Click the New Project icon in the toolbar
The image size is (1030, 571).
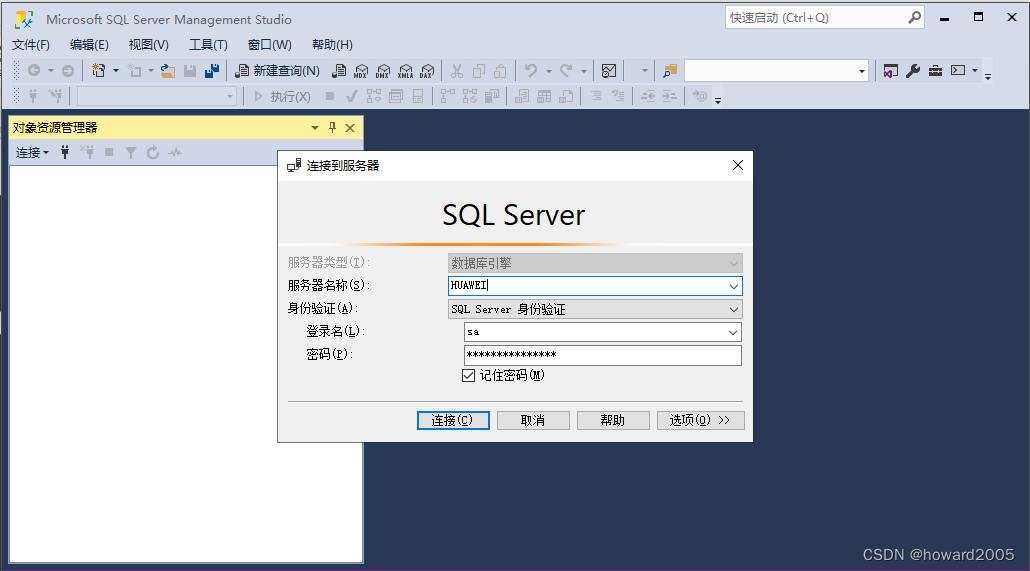pos(99,70)
